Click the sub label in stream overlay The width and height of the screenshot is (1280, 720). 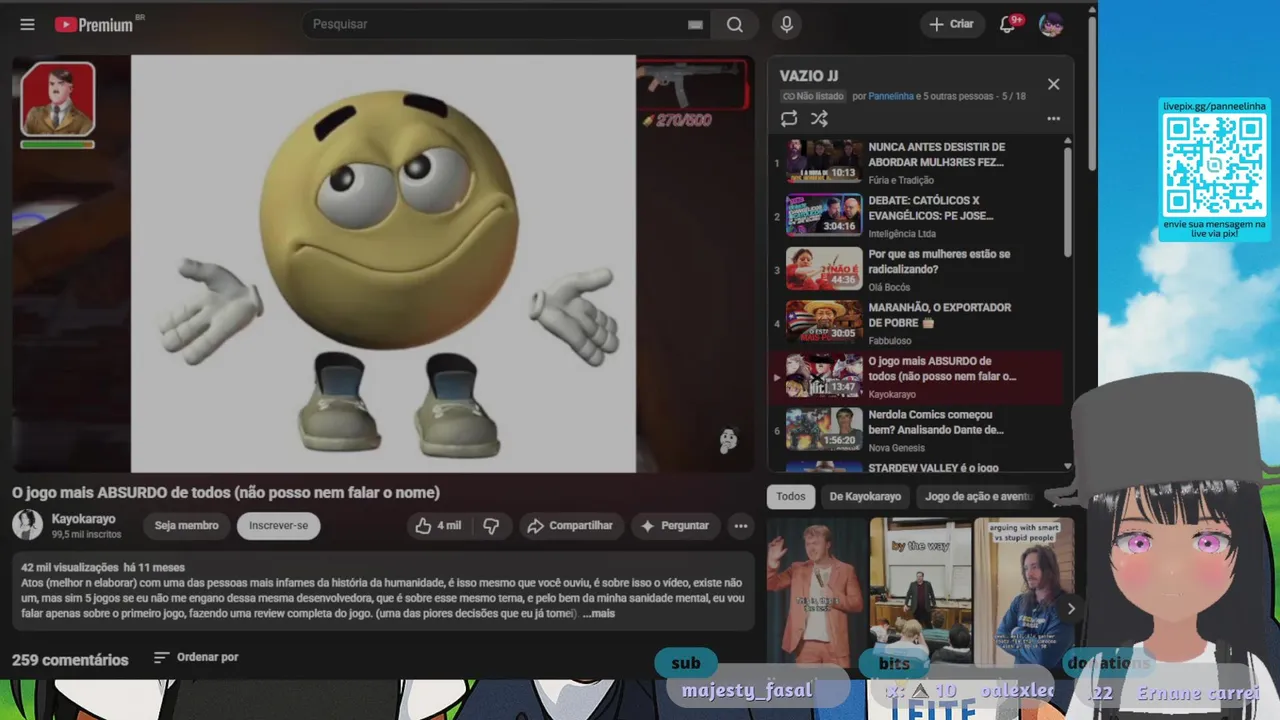click(686, 663)
